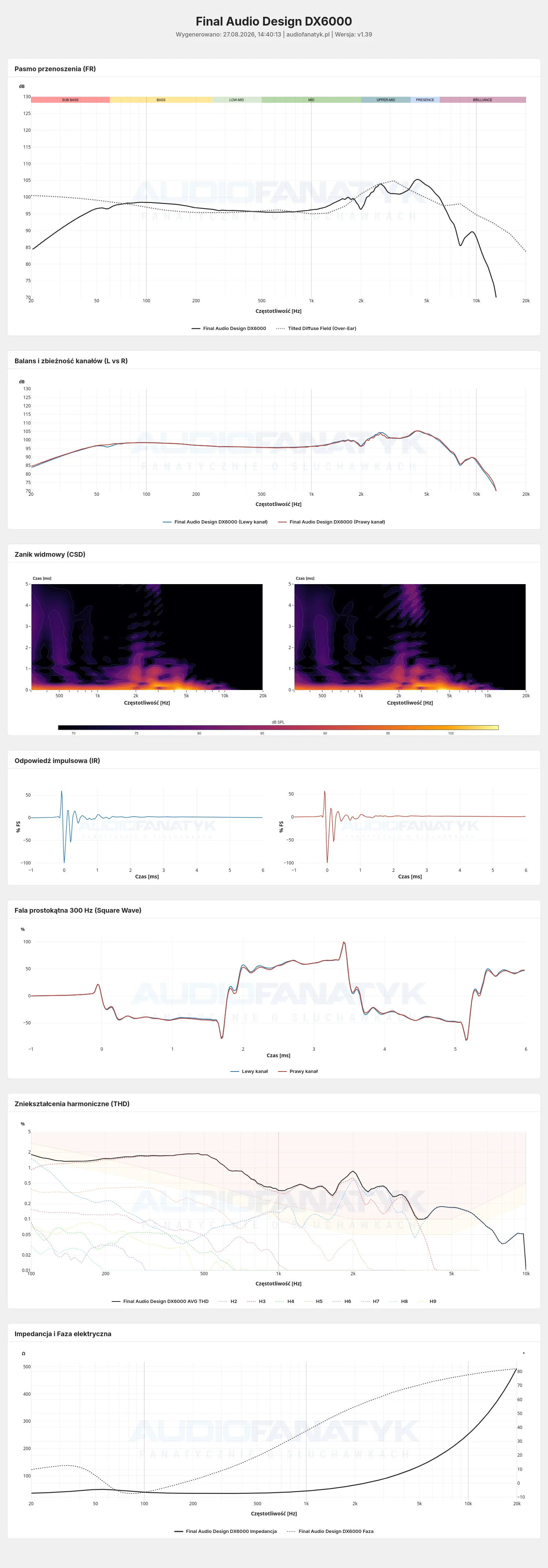Viewport: 548px width, 1568px height.
Task: Toggle the Prawy kanał entry in the Square Wave legend
Action: coord(298,1071)
